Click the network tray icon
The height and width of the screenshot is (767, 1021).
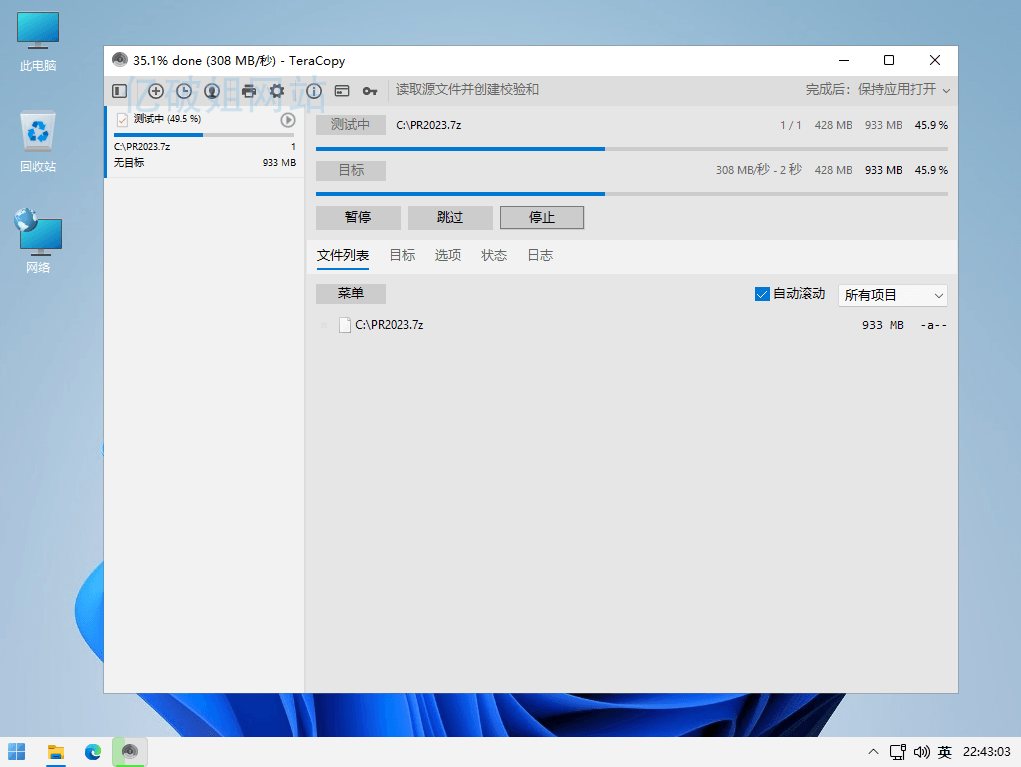pyautogui.click(x=898, y=752)
